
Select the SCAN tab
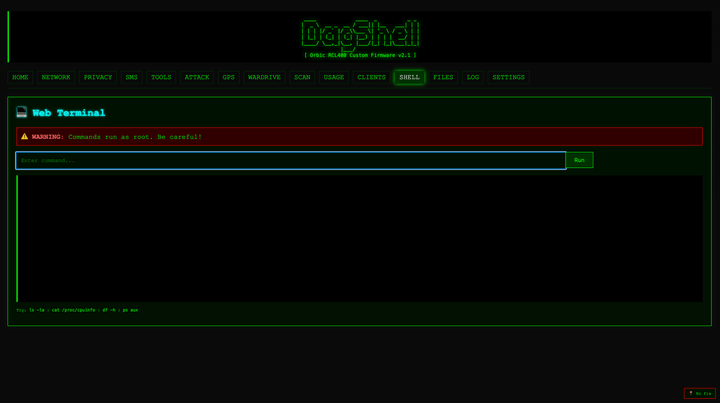[x=302, y=77]
